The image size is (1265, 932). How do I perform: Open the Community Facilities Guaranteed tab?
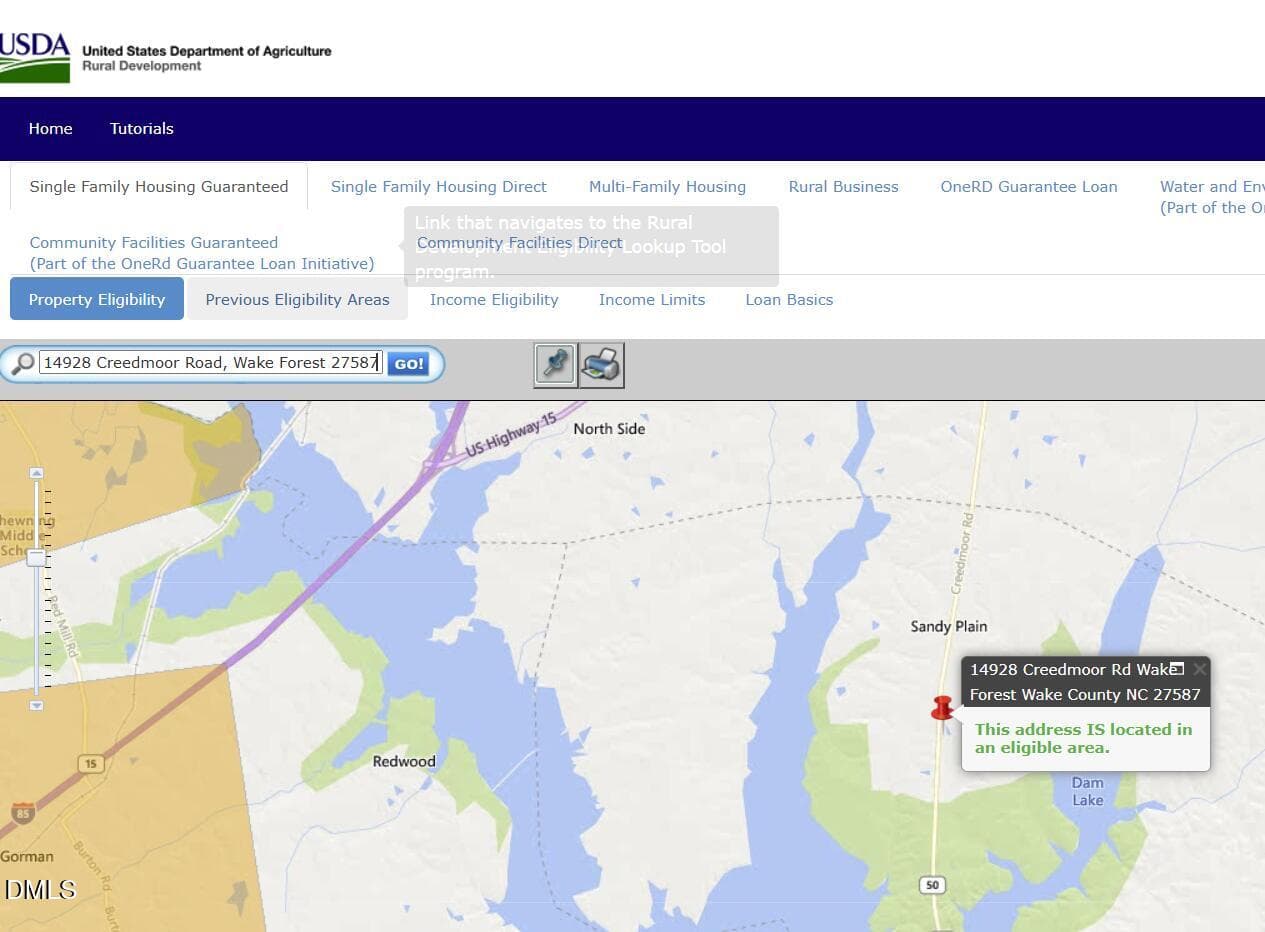point(202,253)
